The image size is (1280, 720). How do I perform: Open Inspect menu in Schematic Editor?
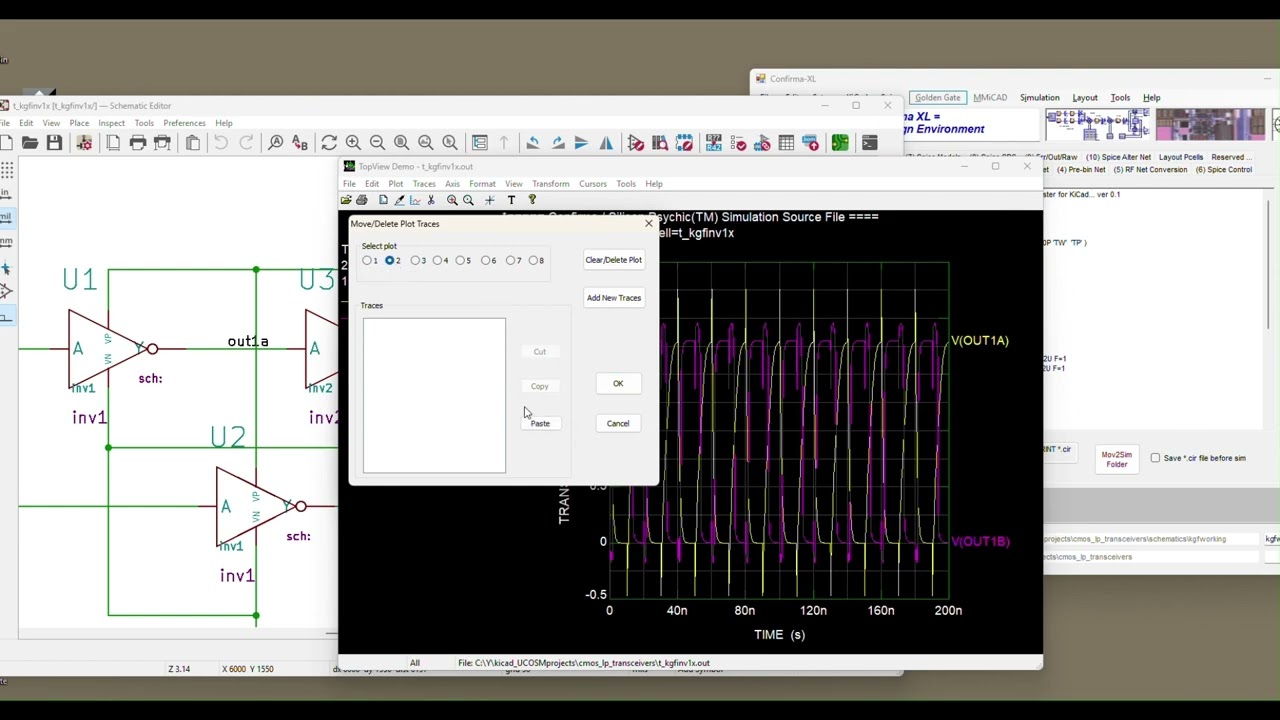[111, 123]
